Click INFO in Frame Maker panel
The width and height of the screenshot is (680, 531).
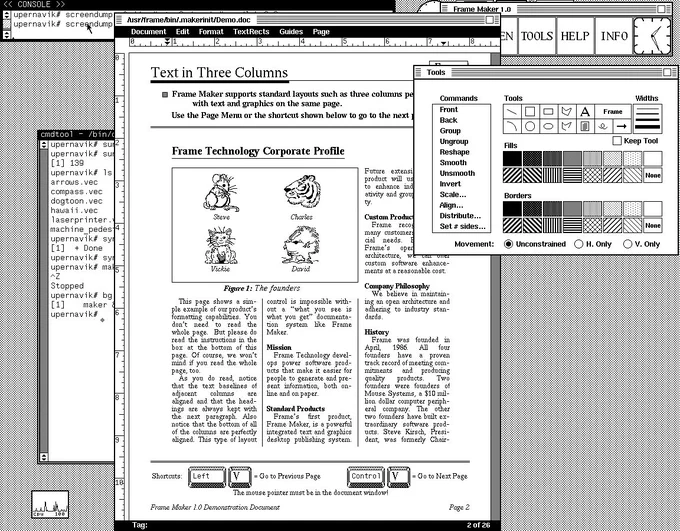pos(614,36)
